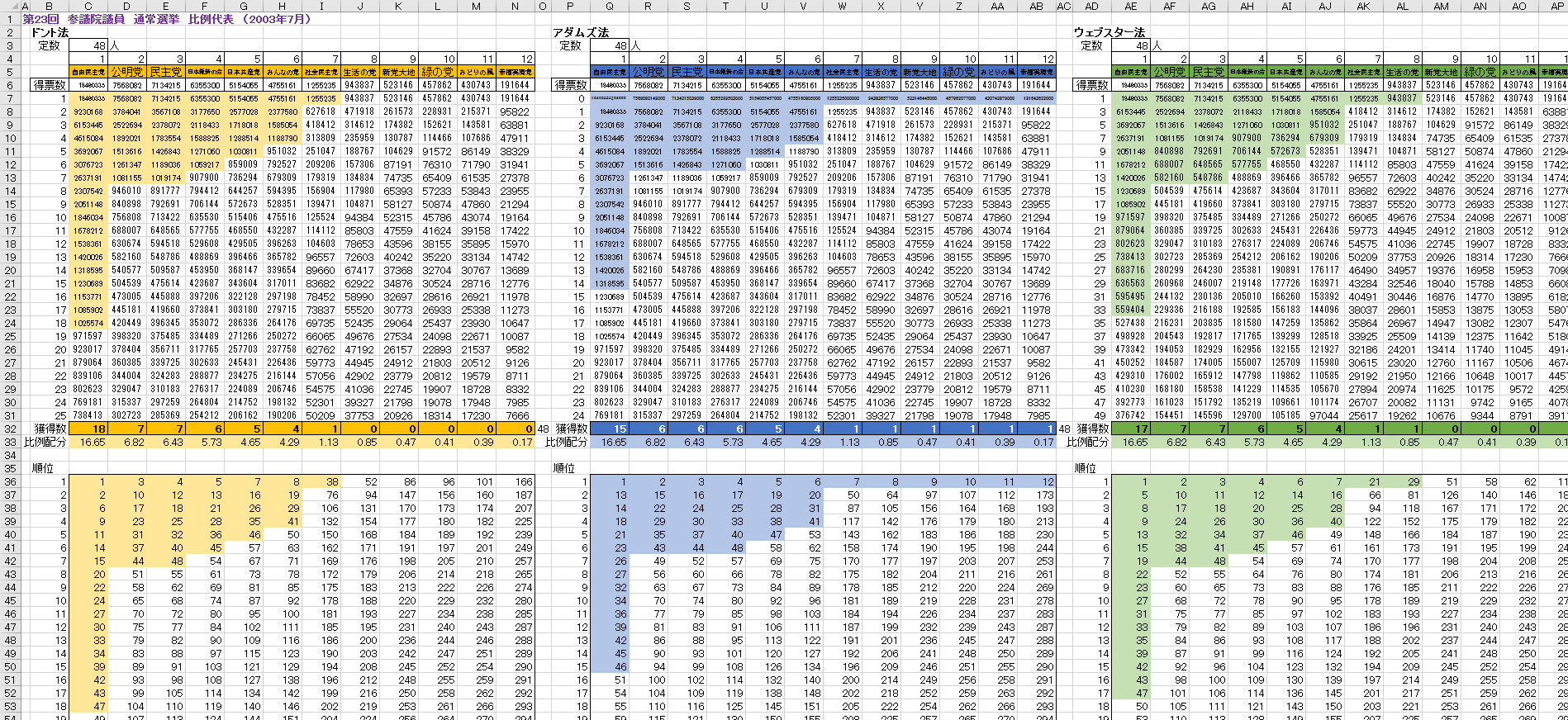Click the column Z header

click(x=958, y=6)
